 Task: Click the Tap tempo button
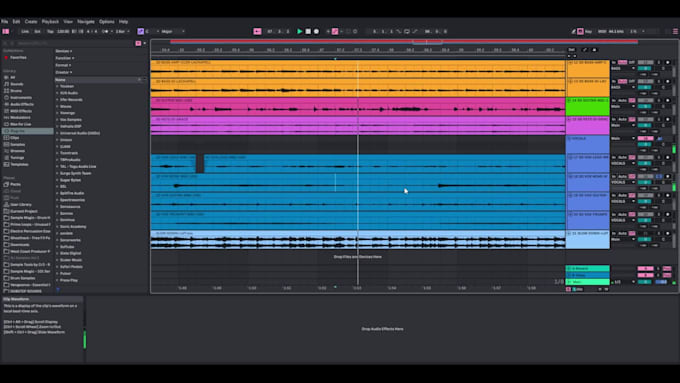50,31
